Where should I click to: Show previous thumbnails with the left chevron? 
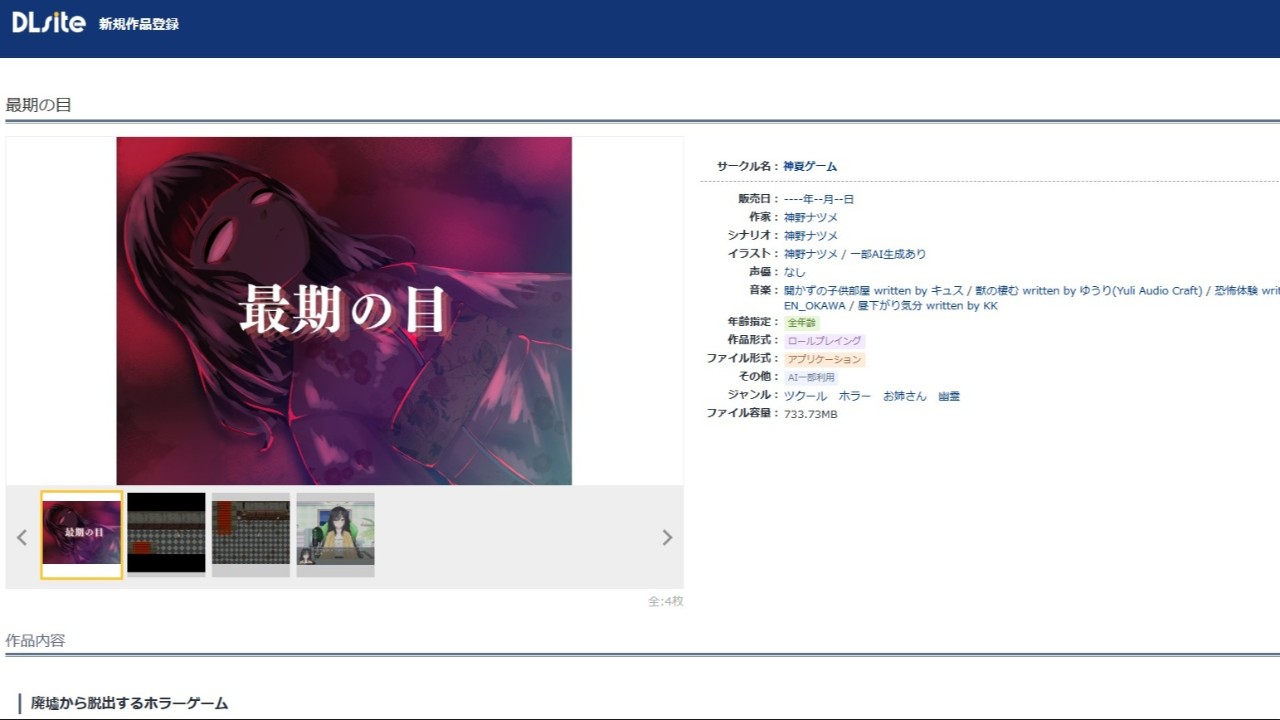(x=22, y=537)
